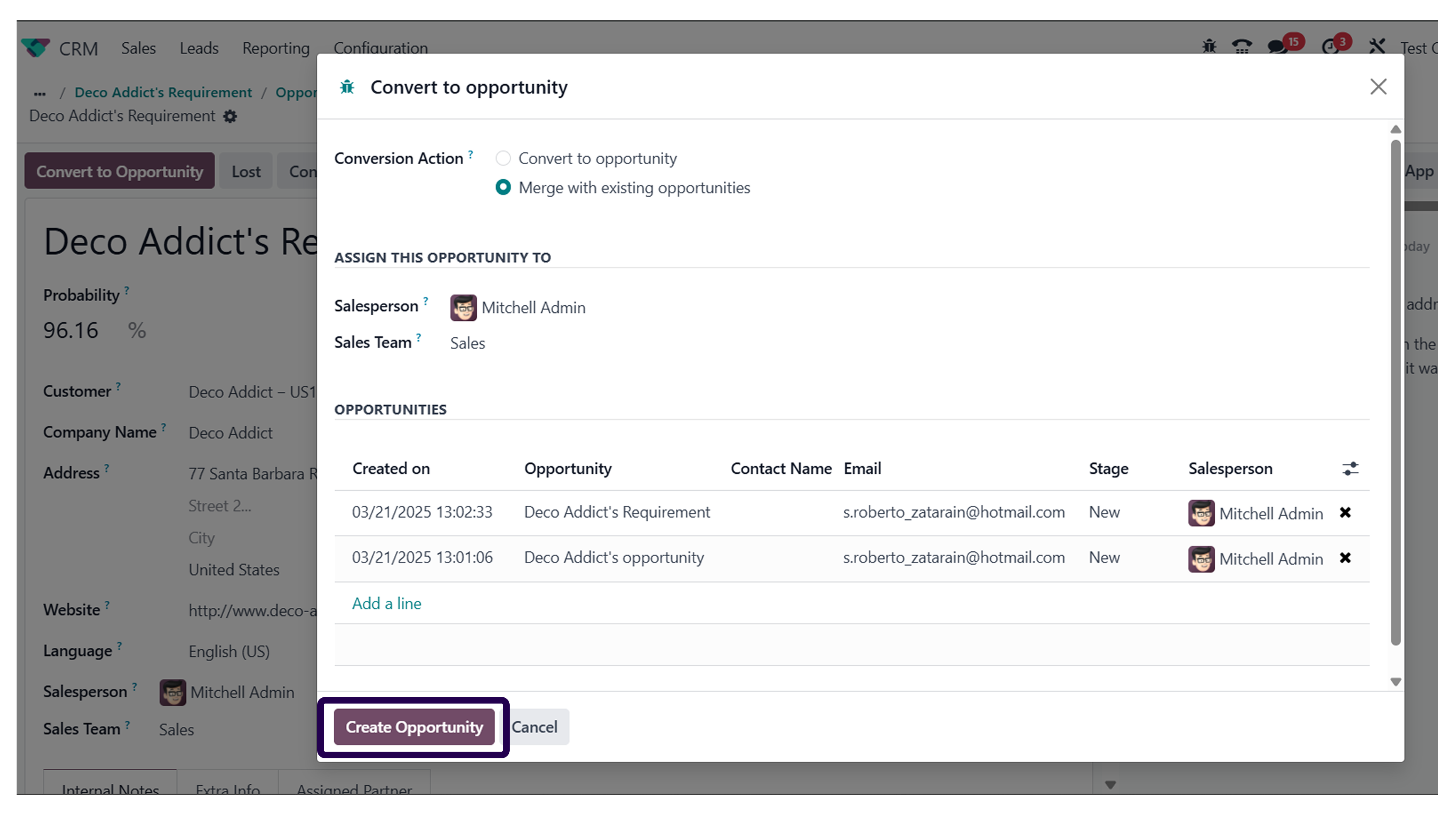Click the background scroll down arrow near bottom
Viewport: 1456px width, 828px height.
pyautogui.click(x=1110, y=785)
